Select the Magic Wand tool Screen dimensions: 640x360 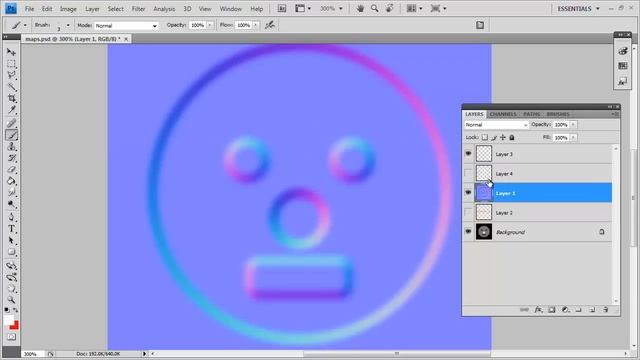click(x=11, y=87)
